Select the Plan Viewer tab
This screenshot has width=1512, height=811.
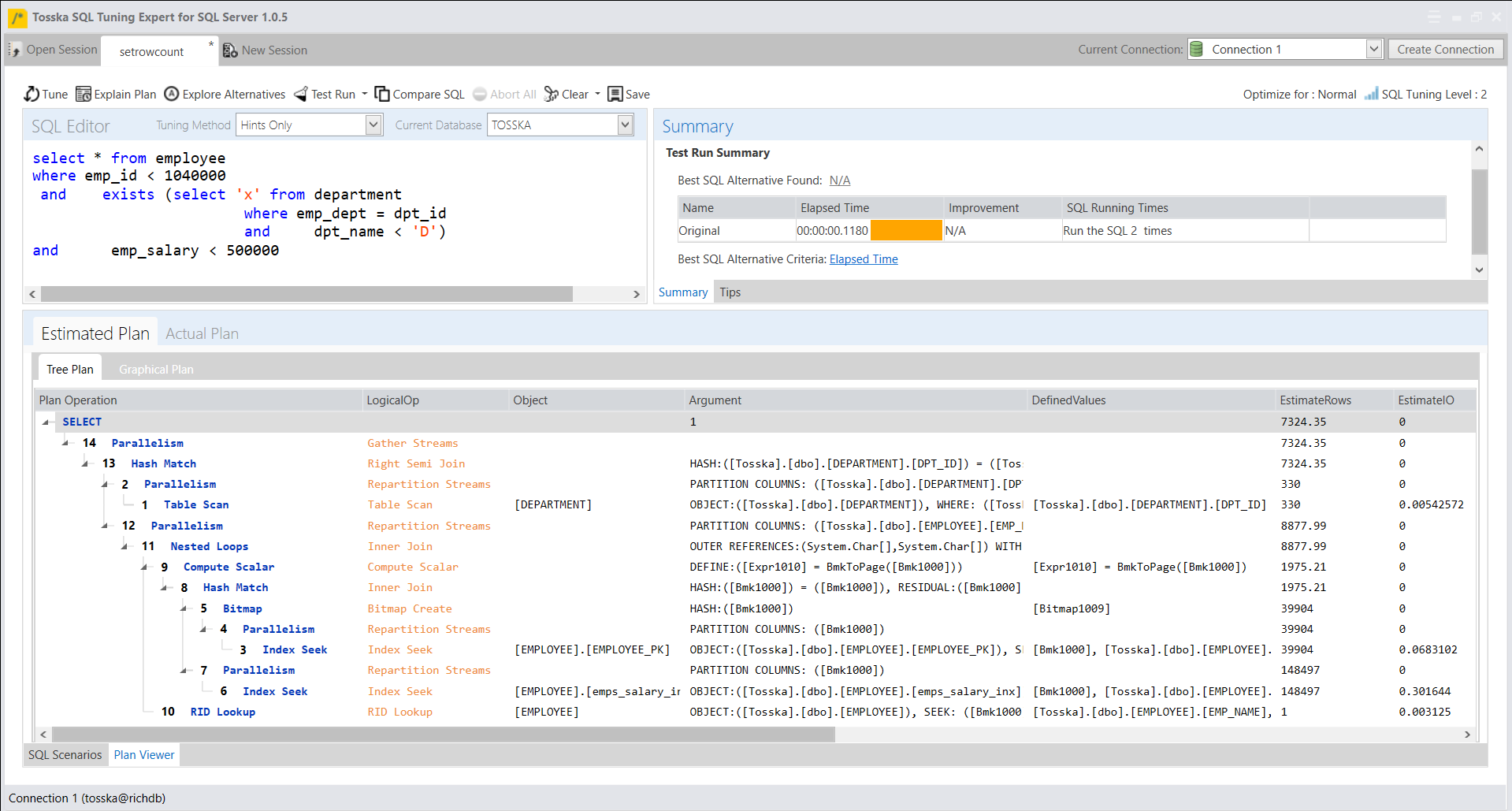144,754
